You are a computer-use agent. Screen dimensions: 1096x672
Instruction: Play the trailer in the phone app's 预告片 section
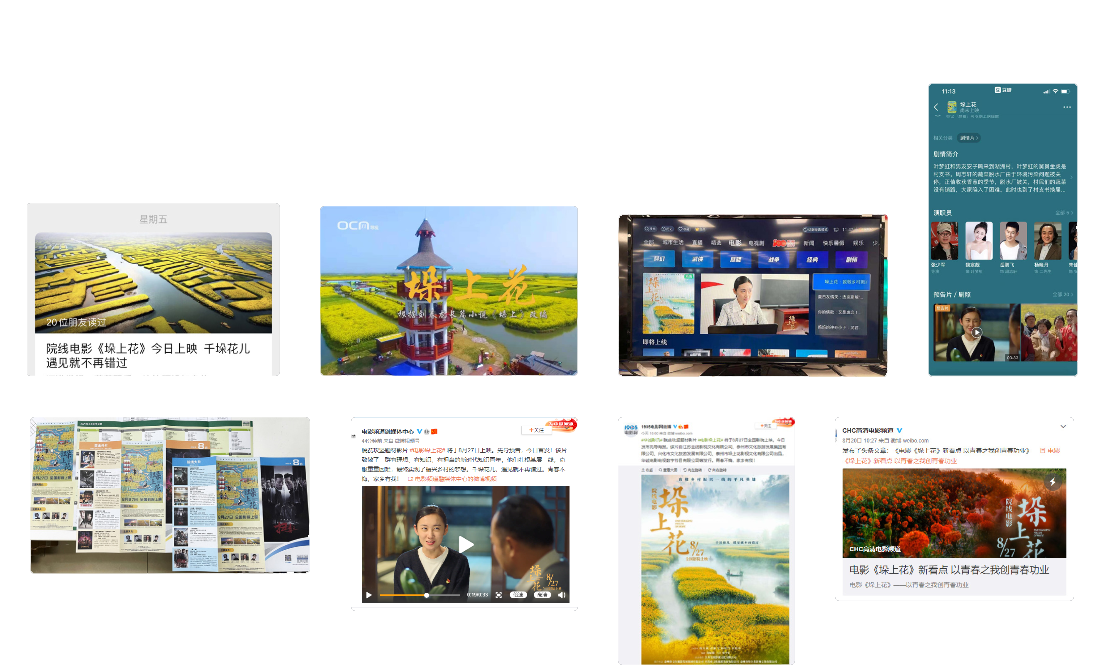tap(976, 333)
